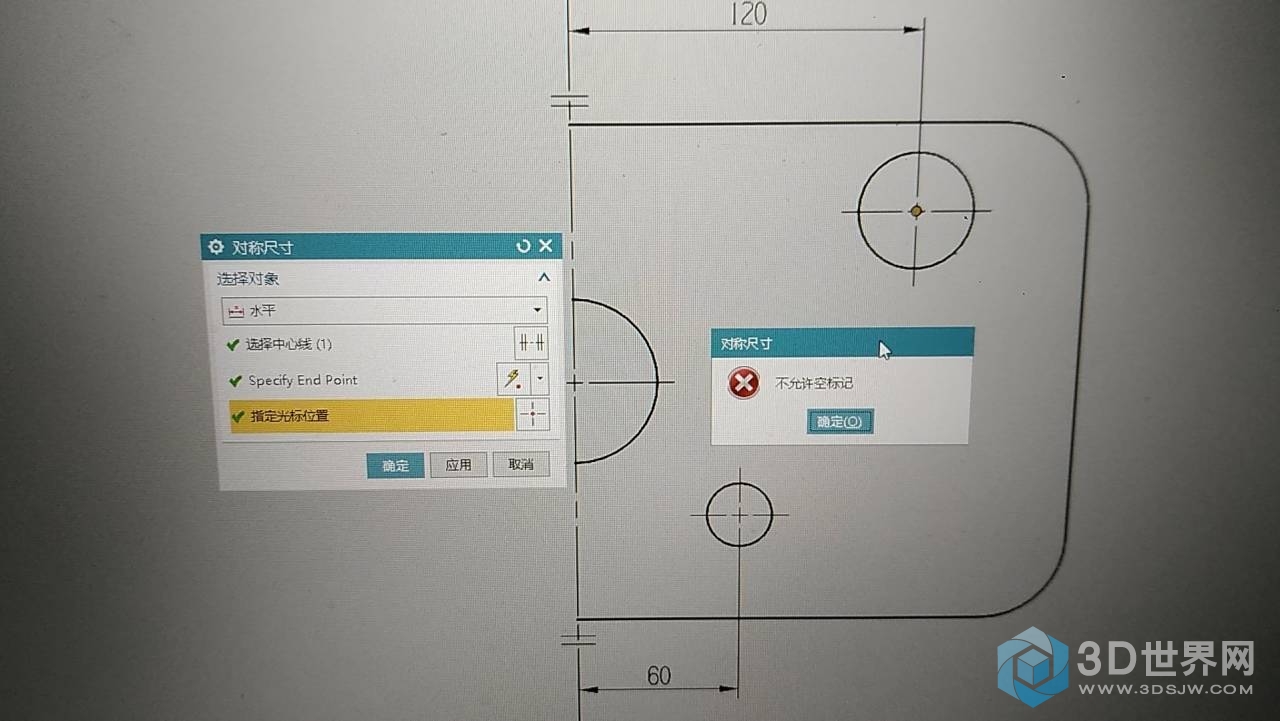Click 确定(O) in the error message box
Screen dimensions: 1280x721
coord(840,422)
